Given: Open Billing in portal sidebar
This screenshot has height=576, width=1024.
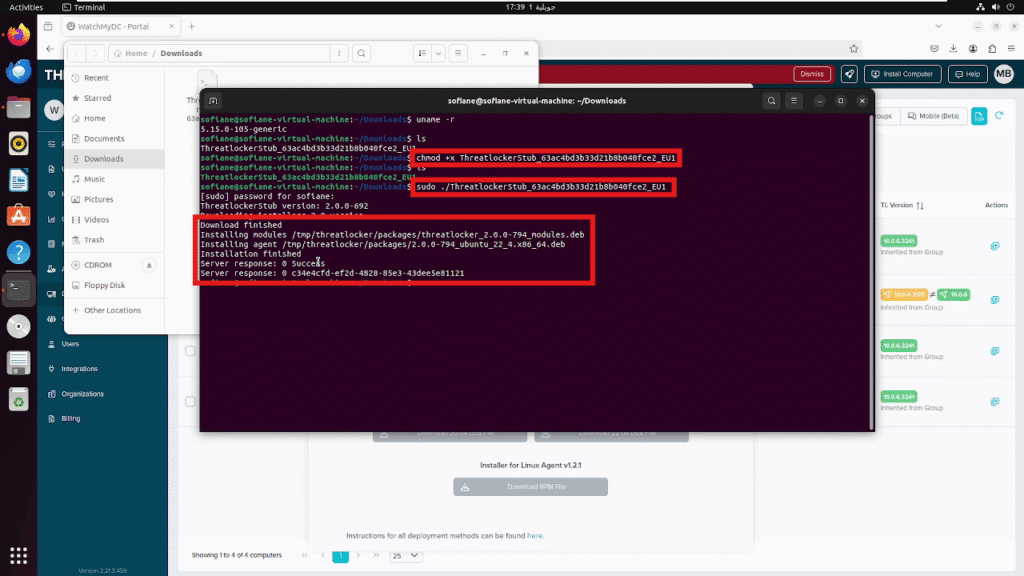Looking at the screenshot, I should [71, 419].
